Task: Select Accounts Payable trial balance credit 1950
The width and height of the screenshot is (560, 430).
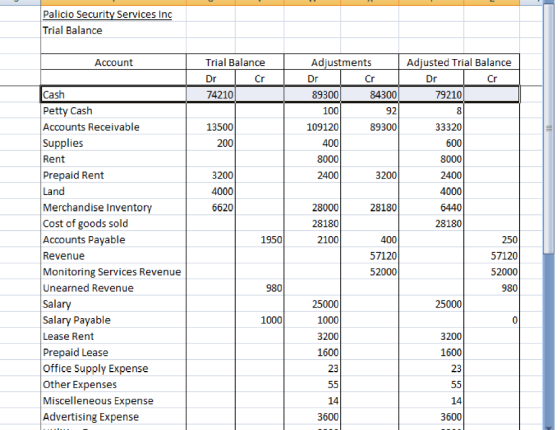Action: (260, 240)
